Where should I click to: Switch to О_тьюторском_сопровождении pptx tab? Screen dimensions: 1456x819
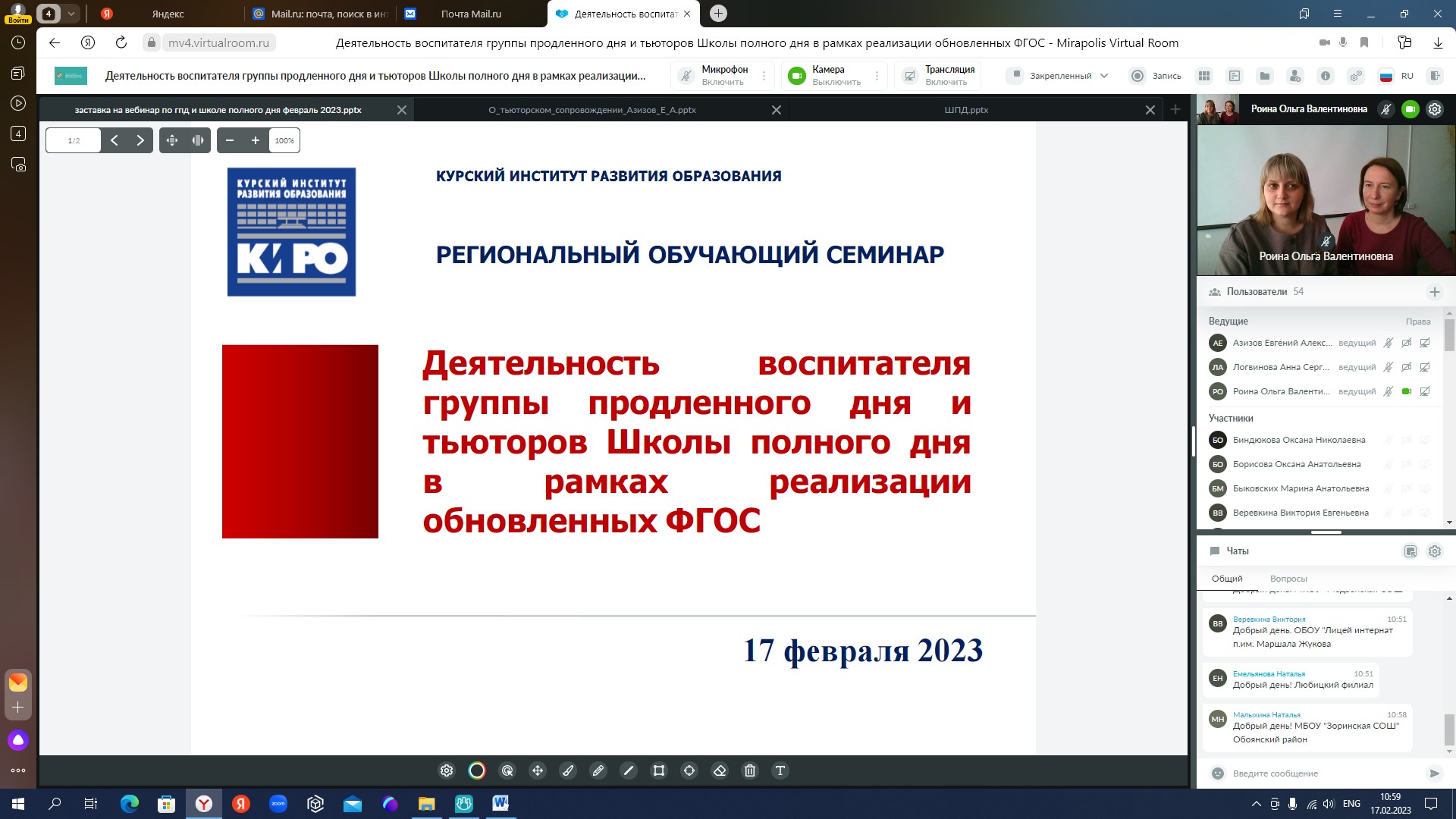pos(592,110)
